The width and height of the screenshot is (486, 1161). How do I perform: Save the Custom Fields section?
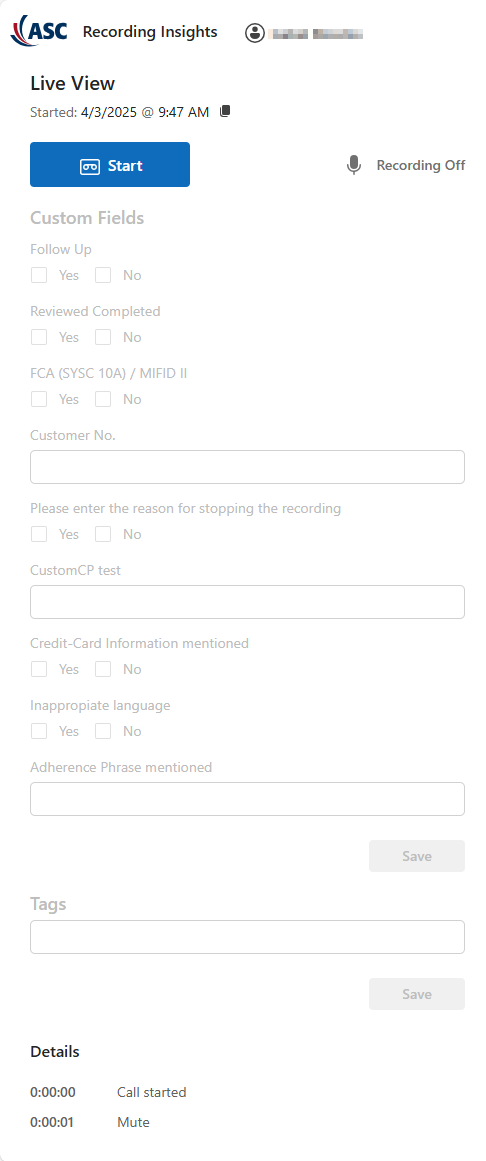tap(417, 856)
